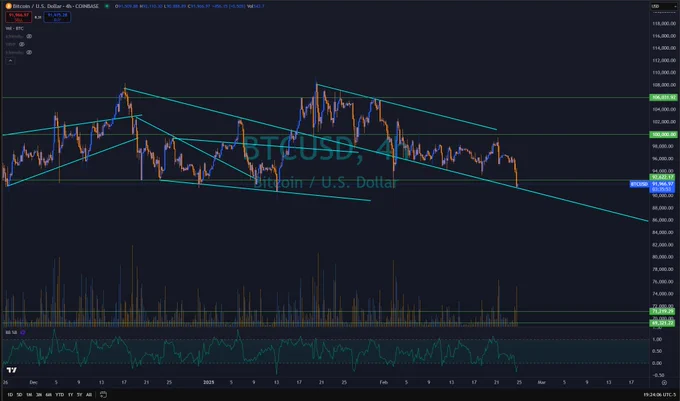Click the 92,622.17 green price label
This screenshot has width=680, height=401.
(662, 177)
